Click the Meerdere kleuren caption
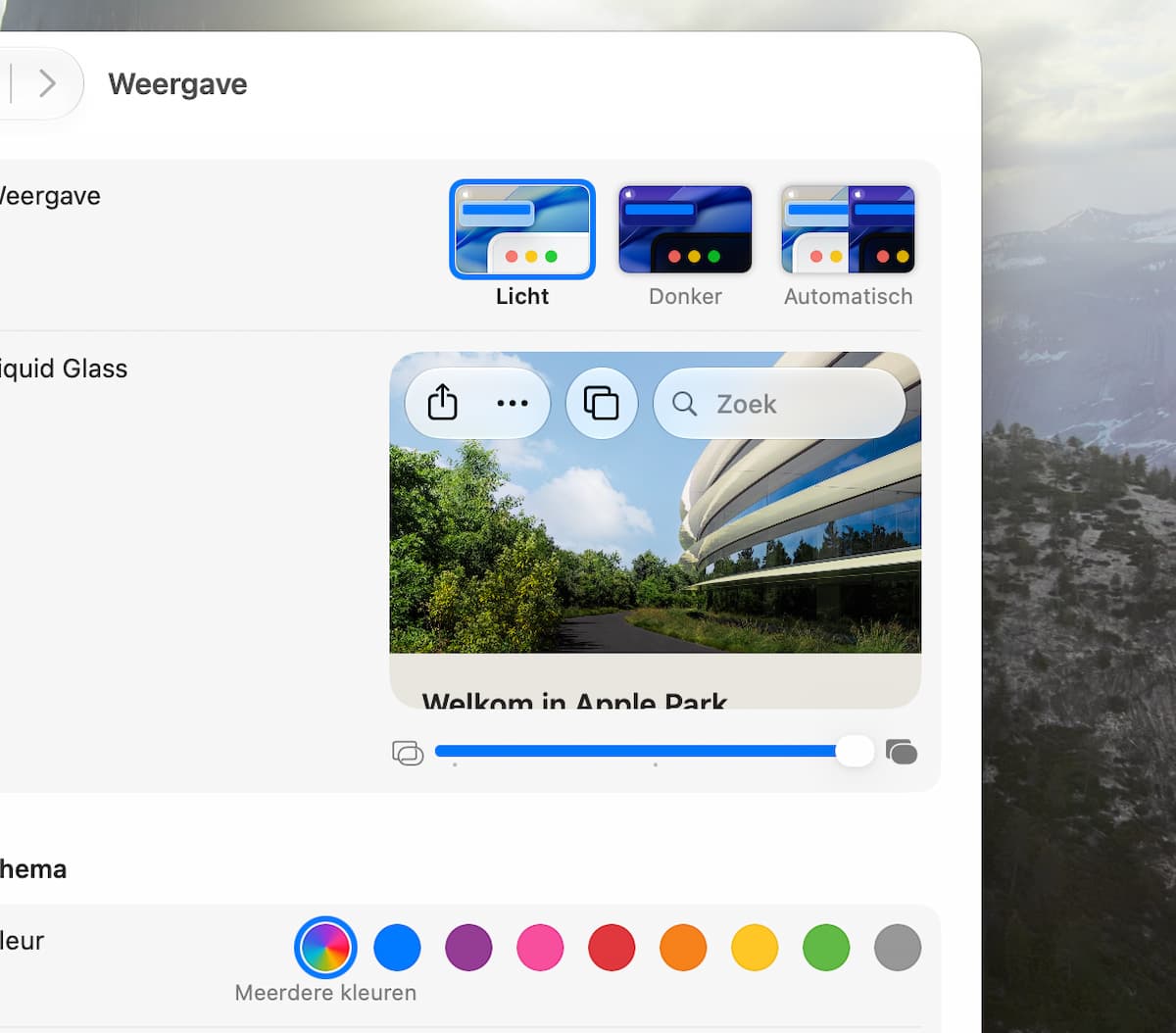1176x1033 pixels. (325, 993)
